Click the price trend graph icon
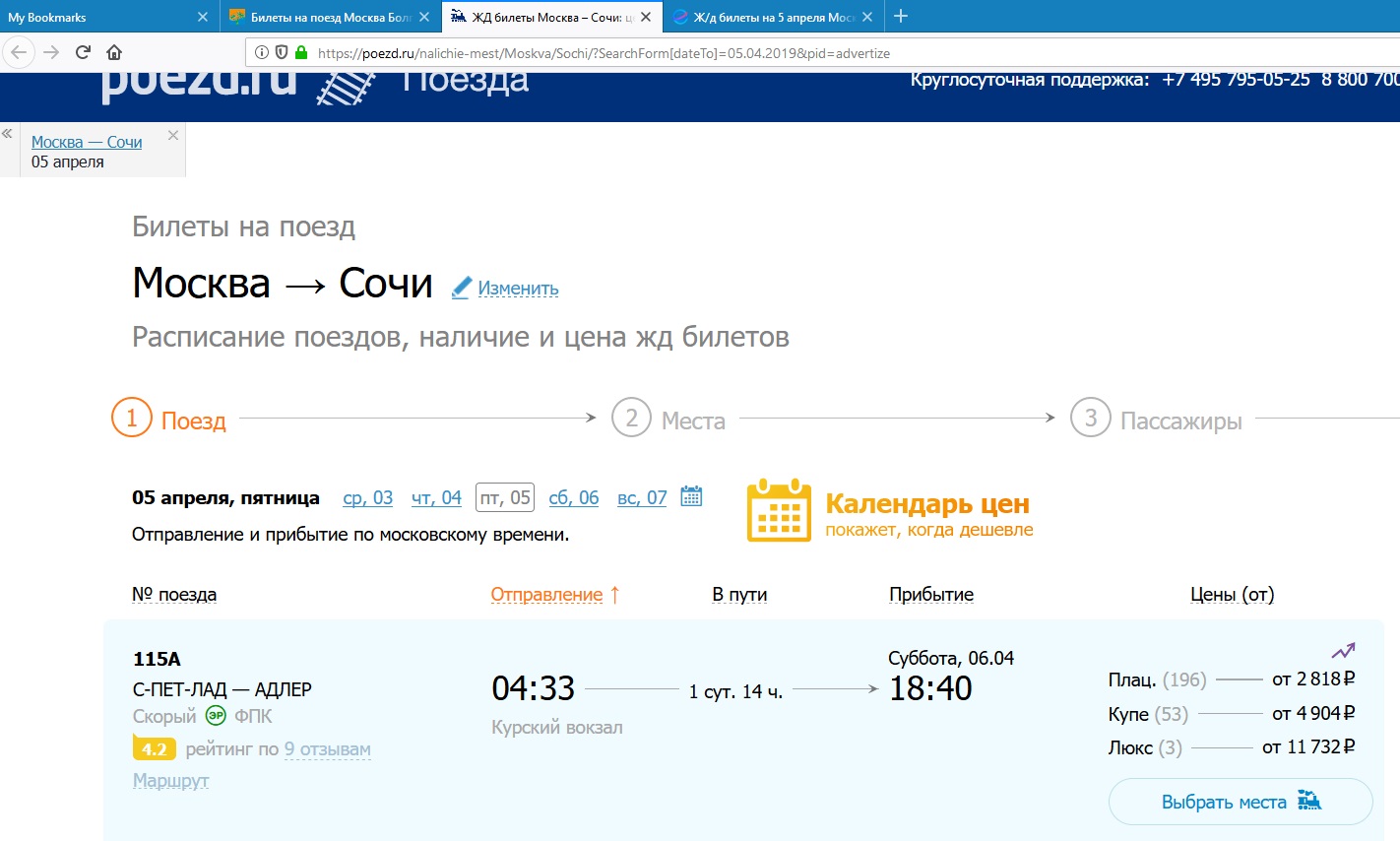Viewport: 1400px width, 841px height. click(x=1343, y=651)
